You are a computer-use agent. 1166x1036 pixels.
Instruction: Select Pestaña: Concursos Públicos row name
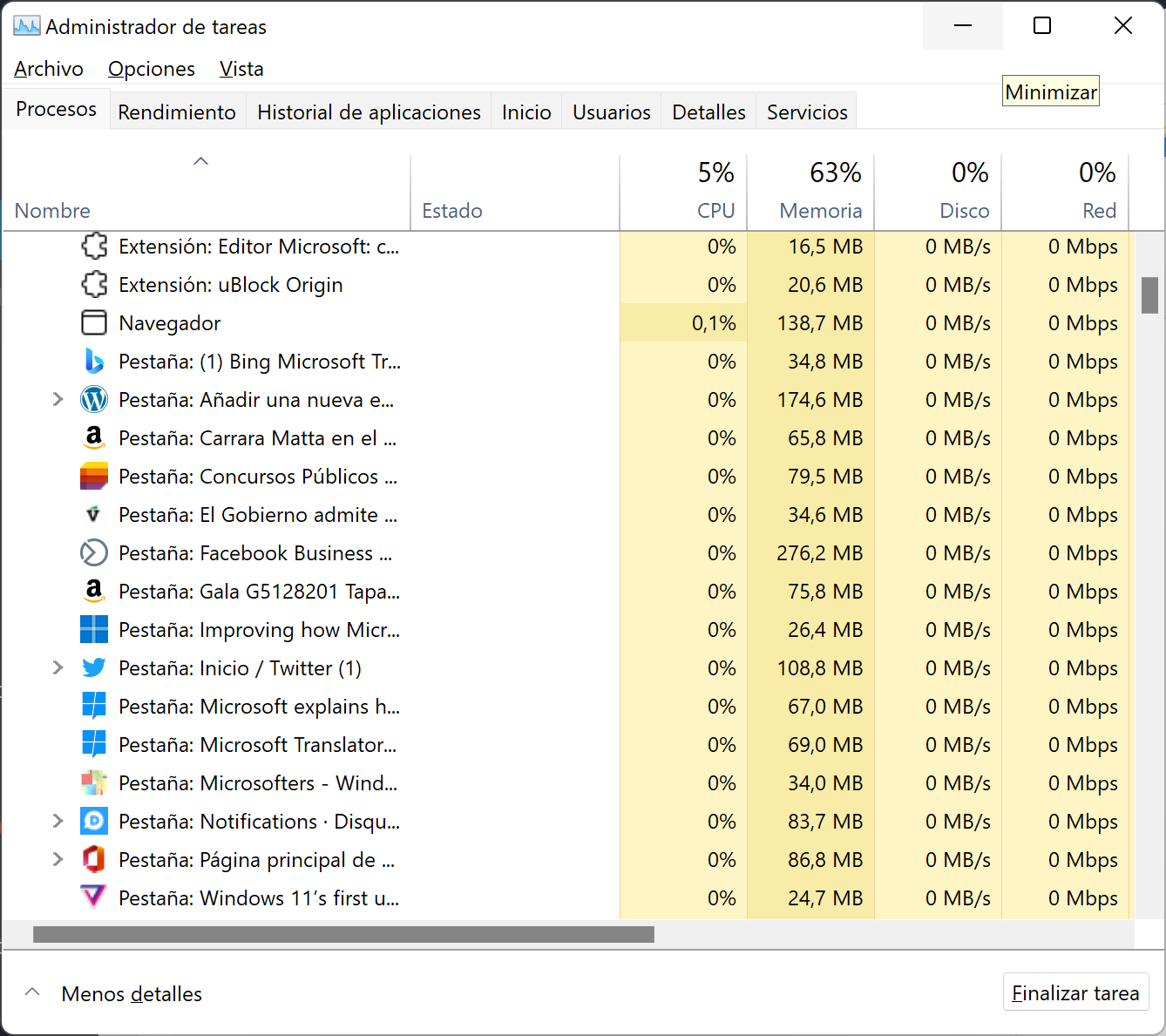tap(258, 477)
